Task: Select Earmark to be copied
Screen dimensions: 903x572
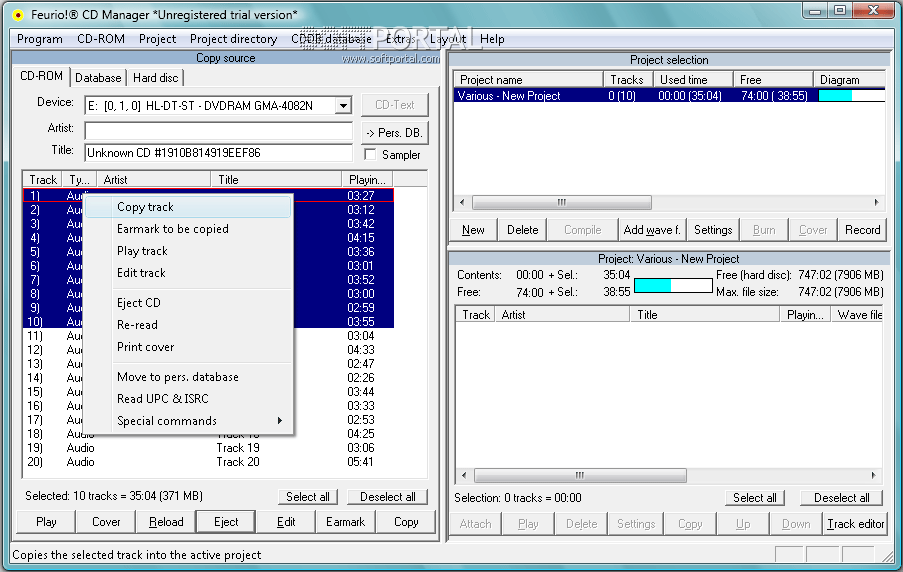Action: click(x=172, y=229)
